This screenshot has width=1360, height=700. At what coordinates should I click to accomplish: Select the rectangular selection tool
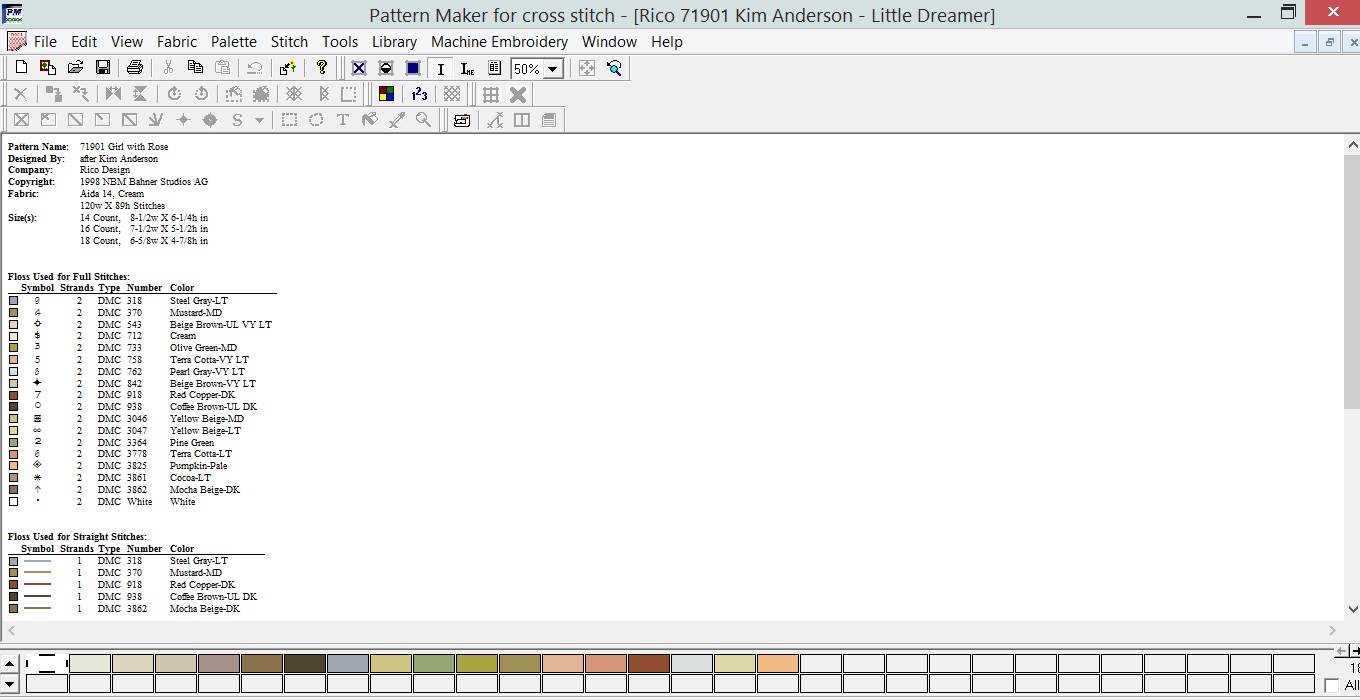coord(289,120)
